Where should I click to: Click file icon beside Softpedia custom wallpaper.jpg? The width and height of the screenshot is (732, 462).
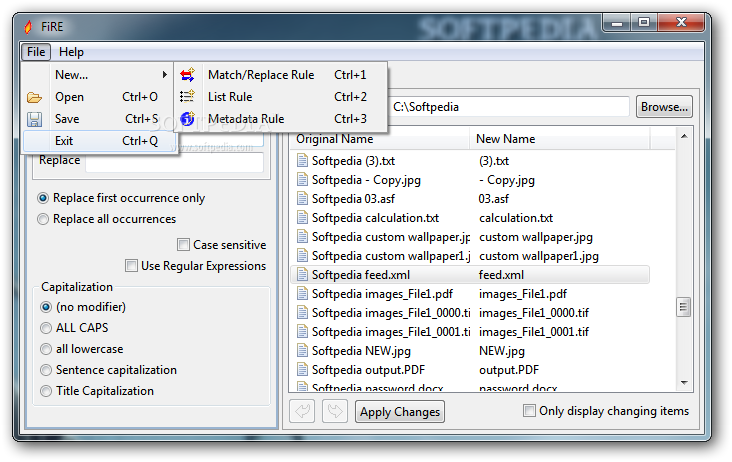point(303,237)
